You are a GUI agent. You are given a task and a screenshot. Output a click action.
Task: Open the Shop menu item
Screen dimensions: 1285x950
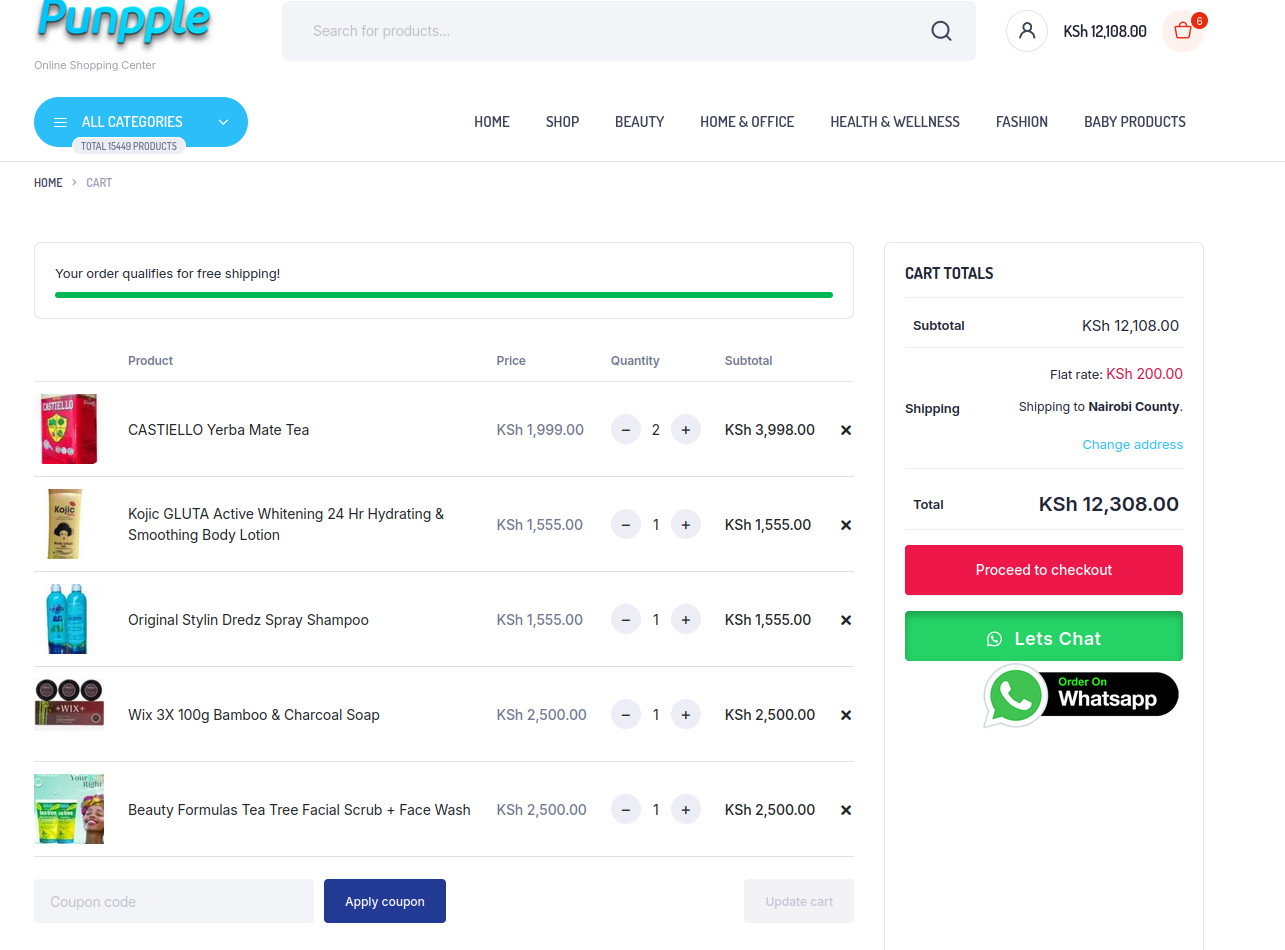click(562, 122)
